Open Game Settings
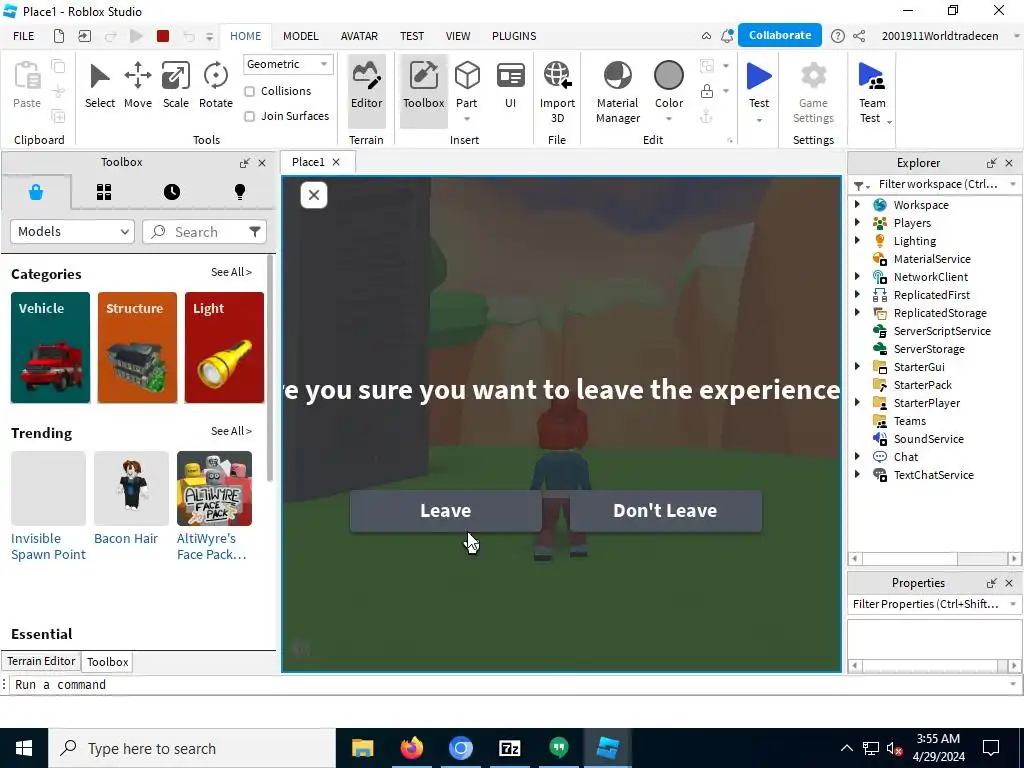The image size is (1024, 768). (813, 92)
